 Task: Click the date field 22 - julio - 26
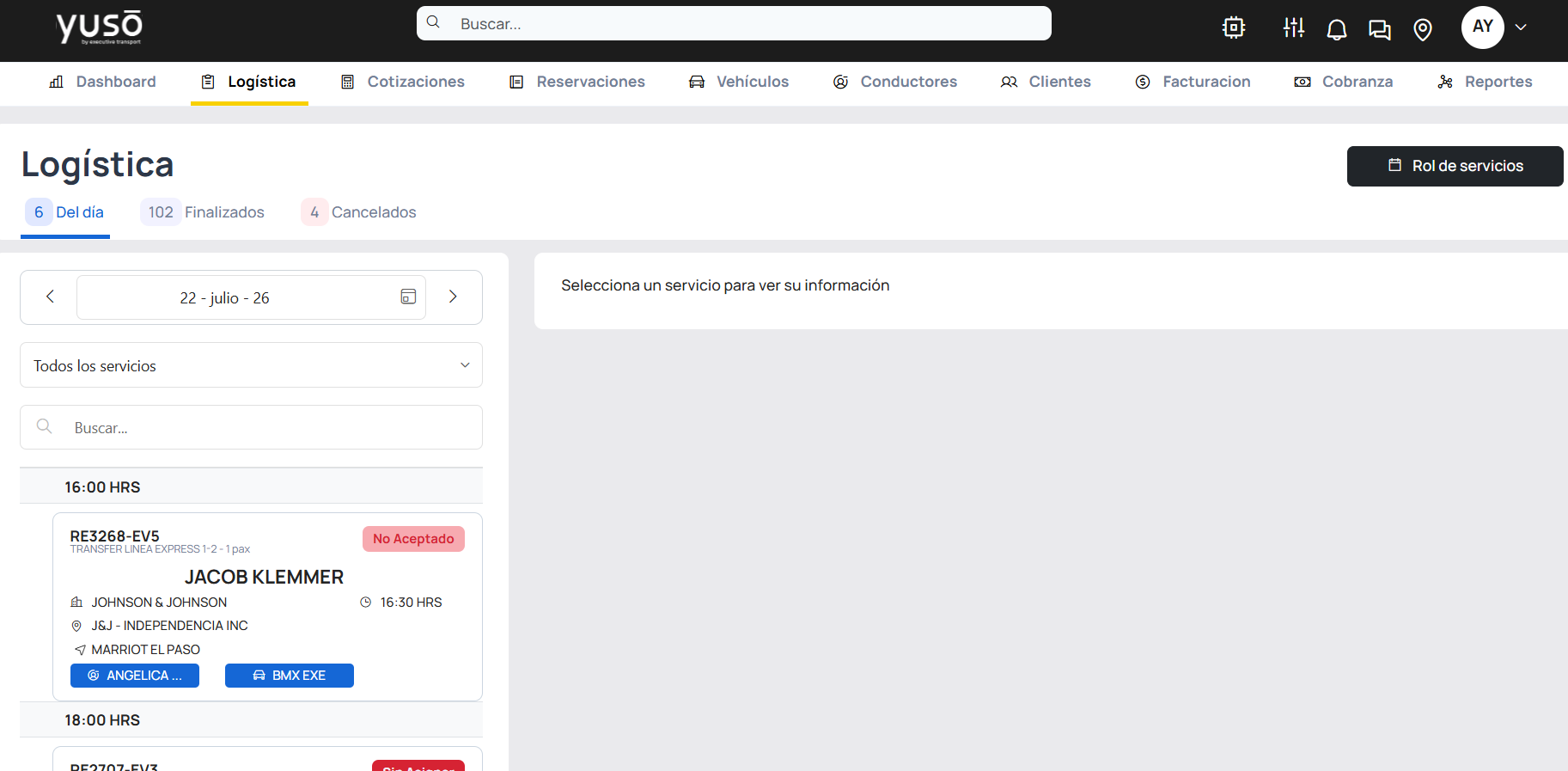tap(251, 297)
